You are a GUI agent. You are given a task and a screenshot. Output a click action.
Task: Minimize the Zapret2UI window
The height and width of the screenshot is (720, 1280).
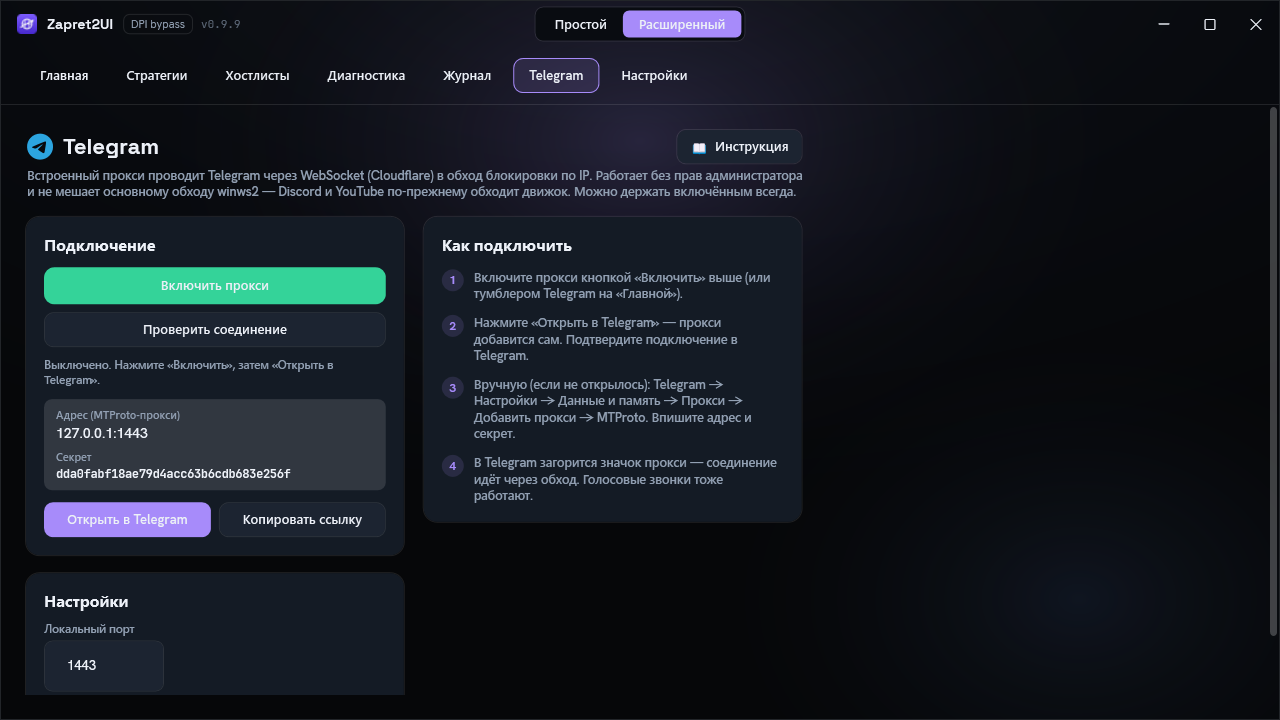(1164, 24)
